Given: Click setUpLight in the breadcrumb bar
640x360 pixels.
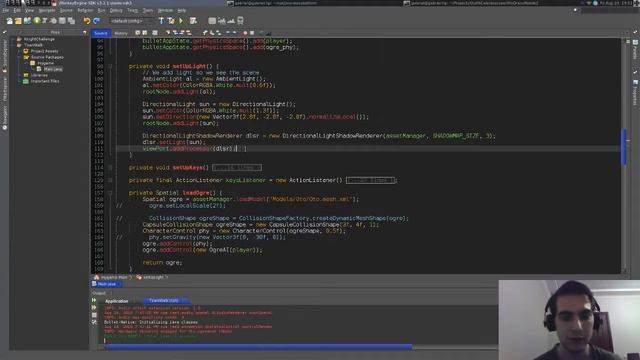Looking at the screenshot, I should click(152, 277).
